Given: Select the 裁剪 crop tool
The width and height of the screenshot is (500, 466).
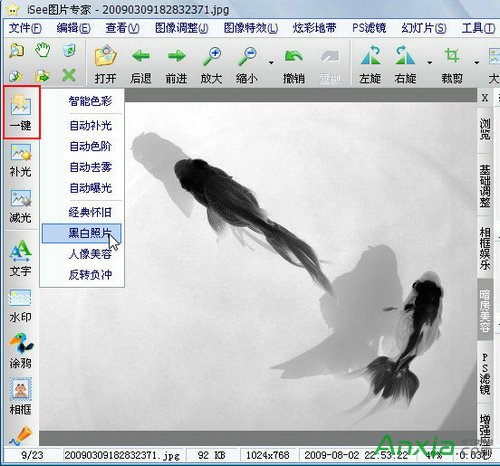Looking at the screenshot, I should (x=452, y=55).
